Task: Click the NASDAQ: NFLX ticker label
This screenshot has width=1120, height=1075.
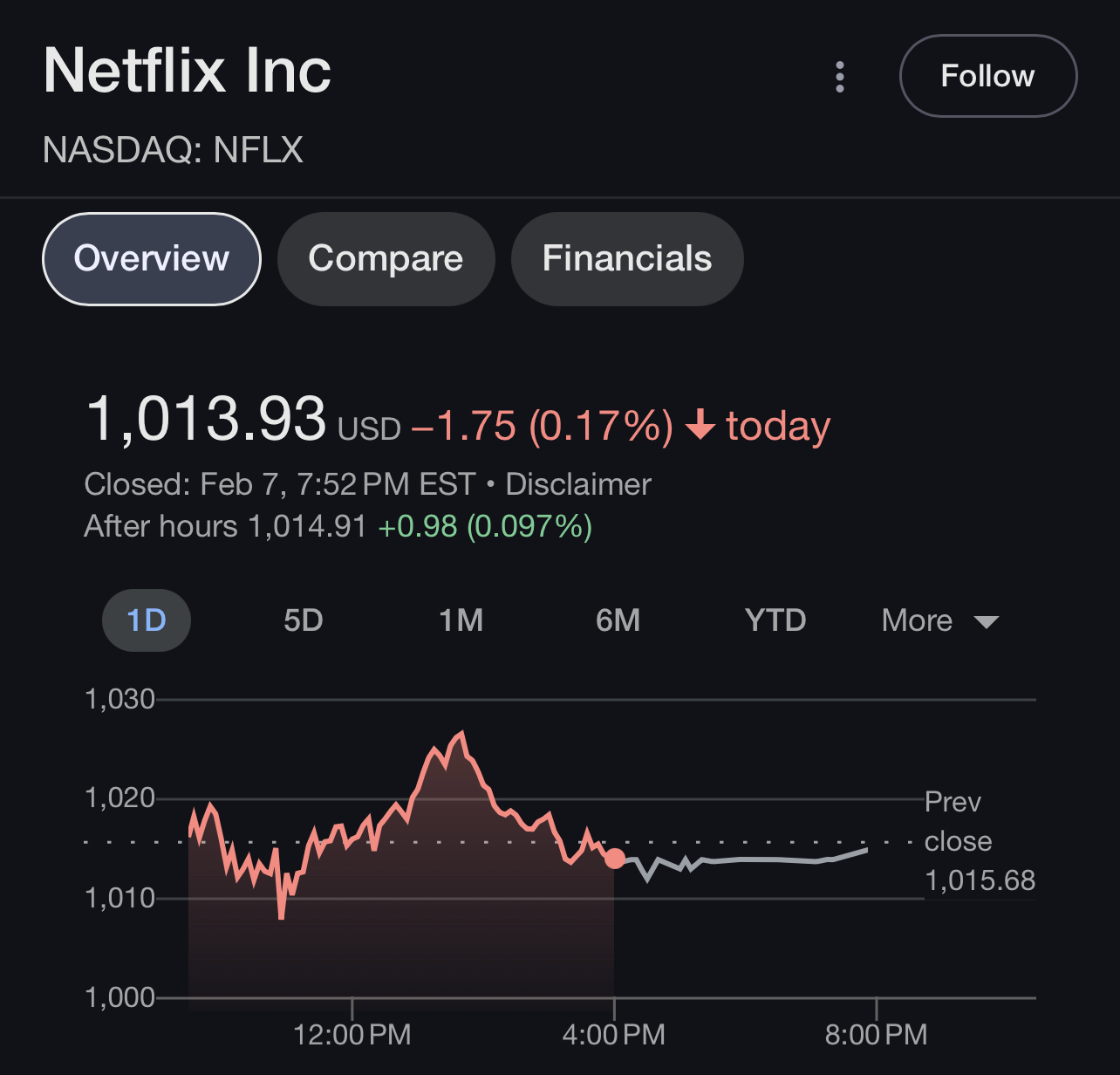Action: click(x=173, y=150)
